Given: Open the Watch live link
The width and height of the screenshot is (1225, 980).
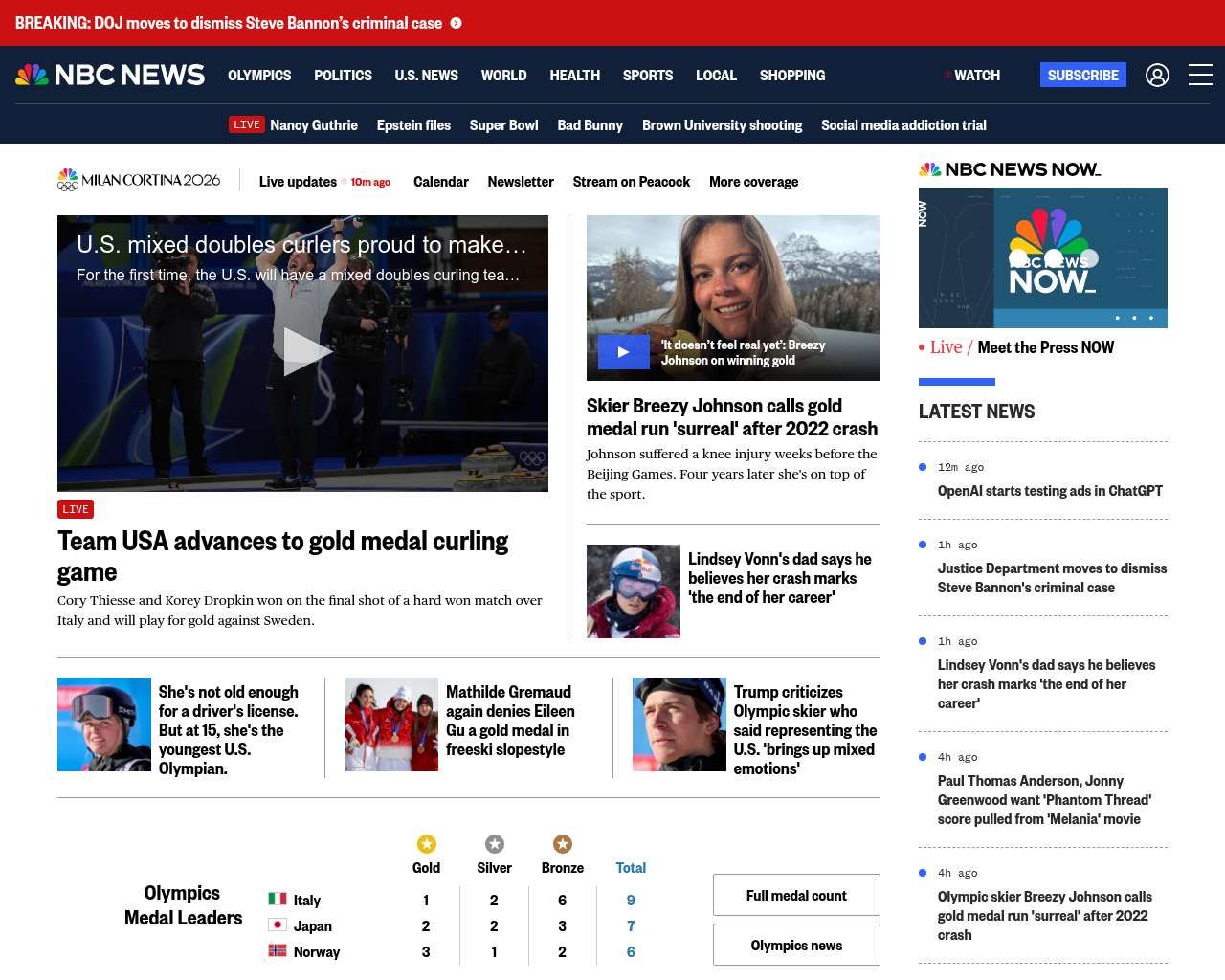Looking at the screenshot, I should (975, 75).
